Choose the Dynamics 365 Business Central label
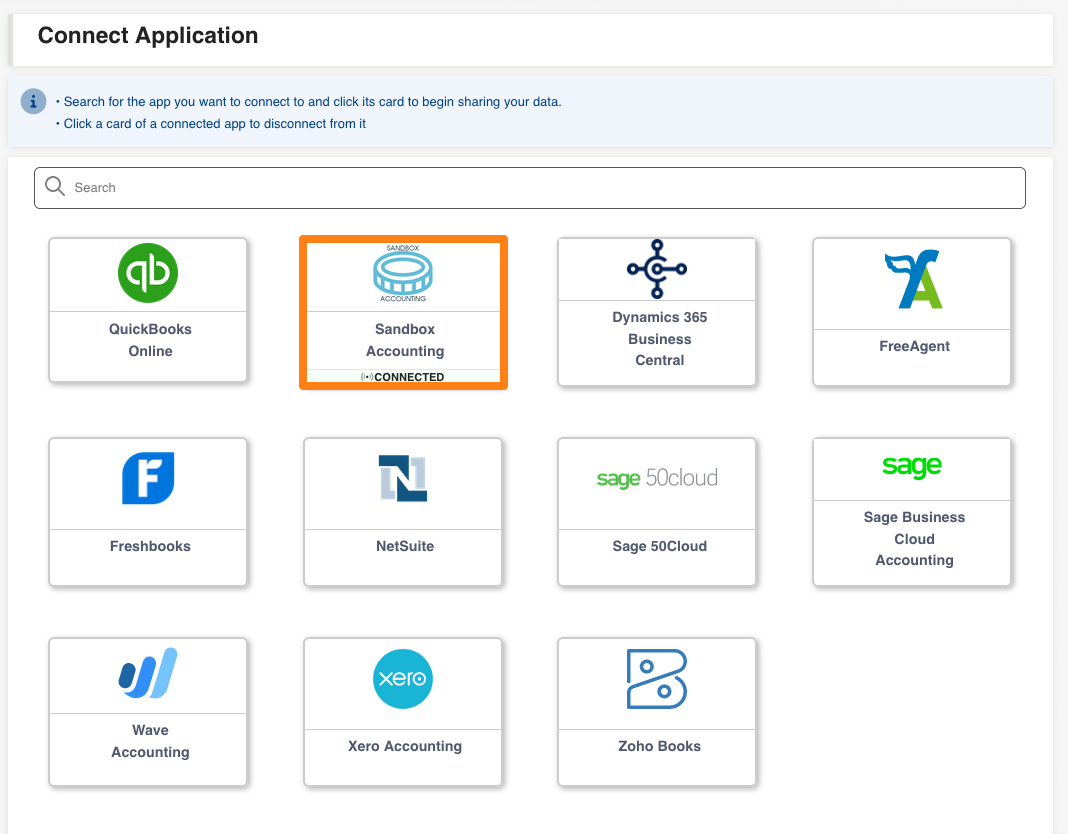The image size is (1068, 834). (659, 339)
